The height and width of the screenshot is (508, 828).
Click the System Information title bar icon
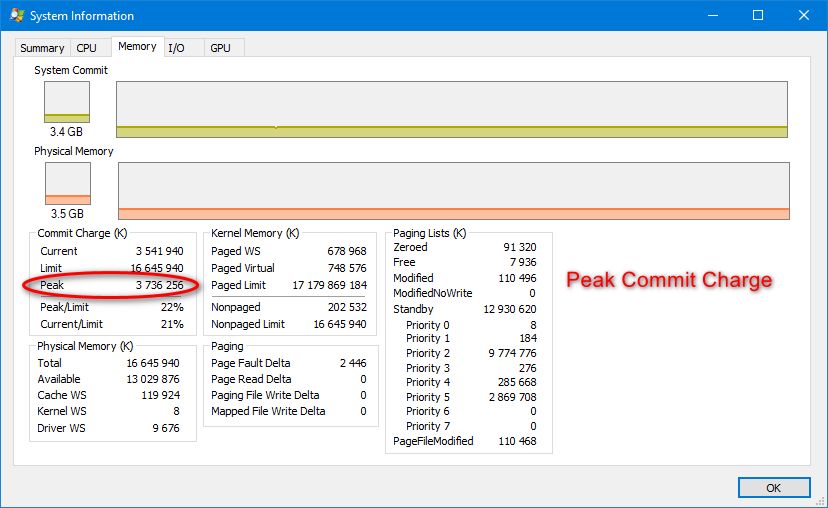pos(17,16)
